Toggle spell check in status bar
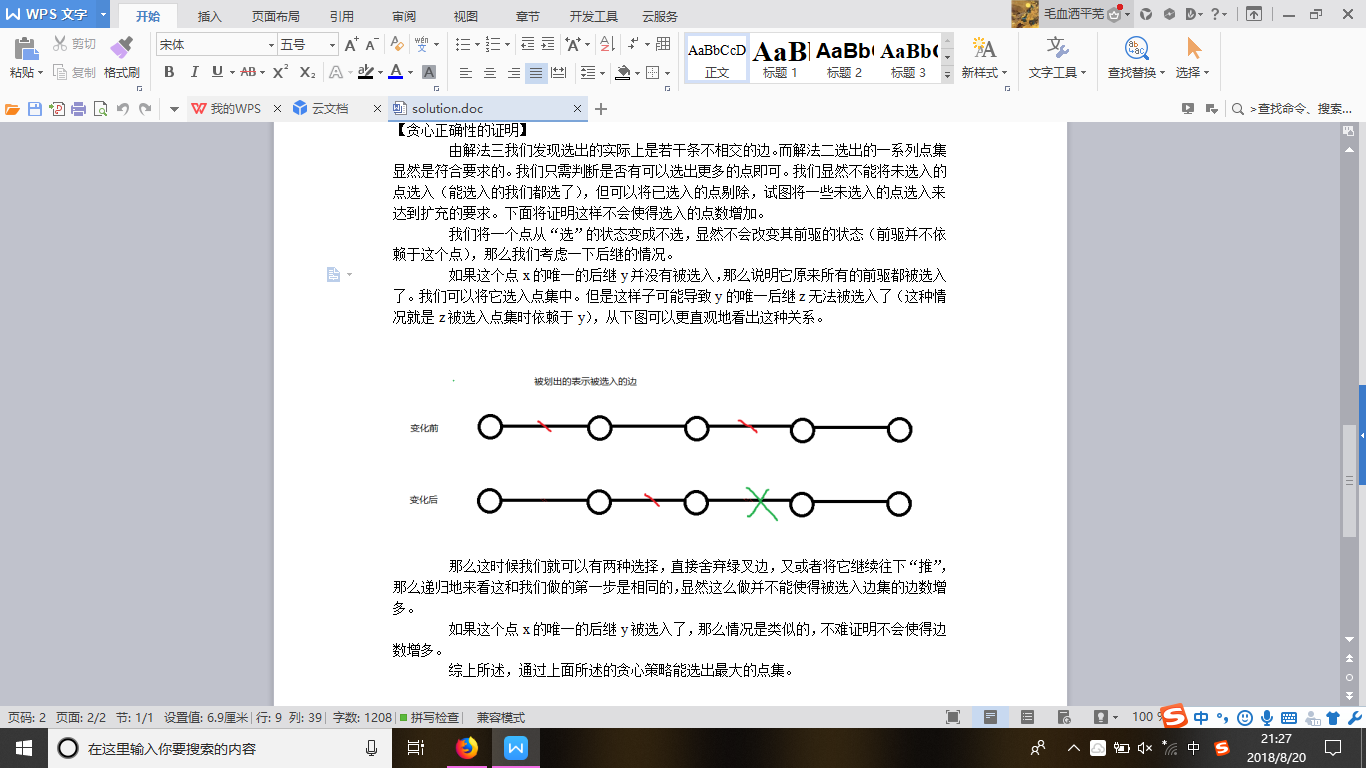Image resolution: width=1366 pixels, height=768 pixels. pyautogui.click(x=429, y=718)
